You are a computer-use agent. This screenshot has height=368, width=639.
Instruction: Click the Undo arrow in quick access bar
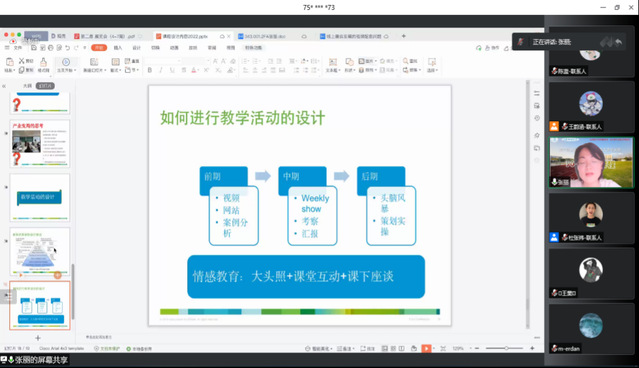tap(67, 48)
